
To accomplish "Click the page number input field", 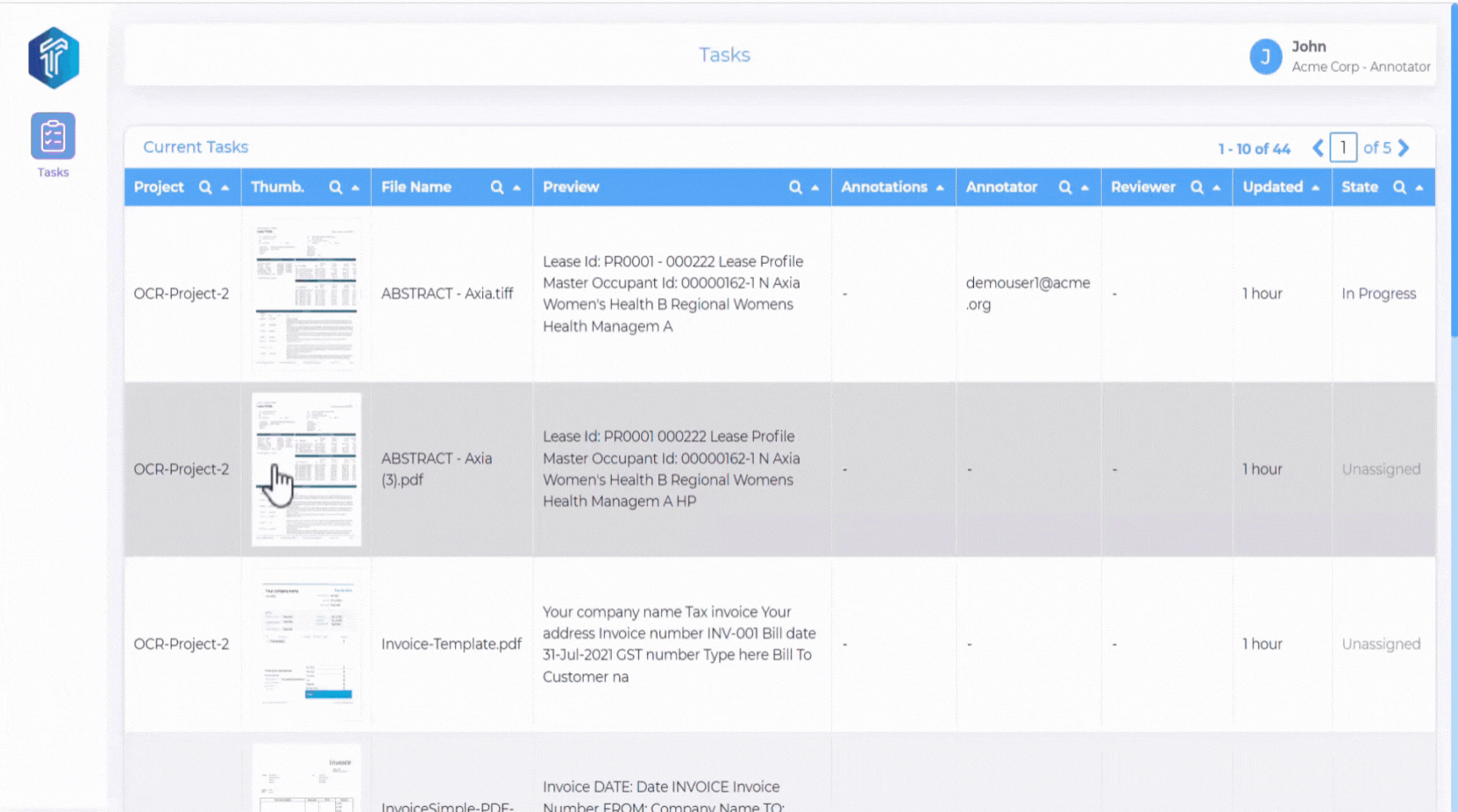I will [1343, 148].
